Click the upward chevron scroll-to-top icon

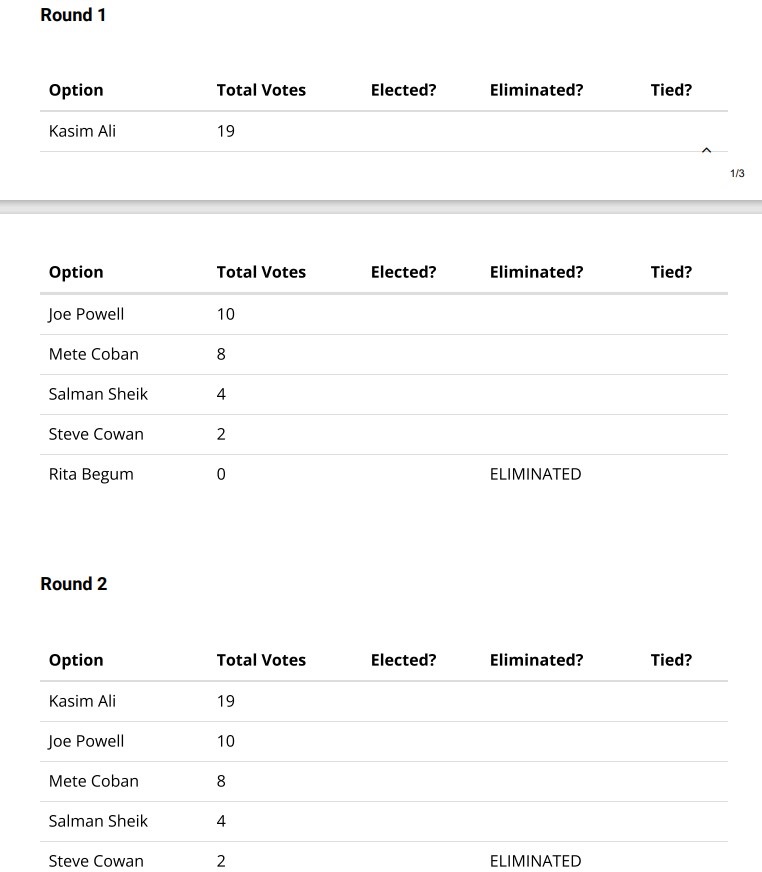coord(706,150)
